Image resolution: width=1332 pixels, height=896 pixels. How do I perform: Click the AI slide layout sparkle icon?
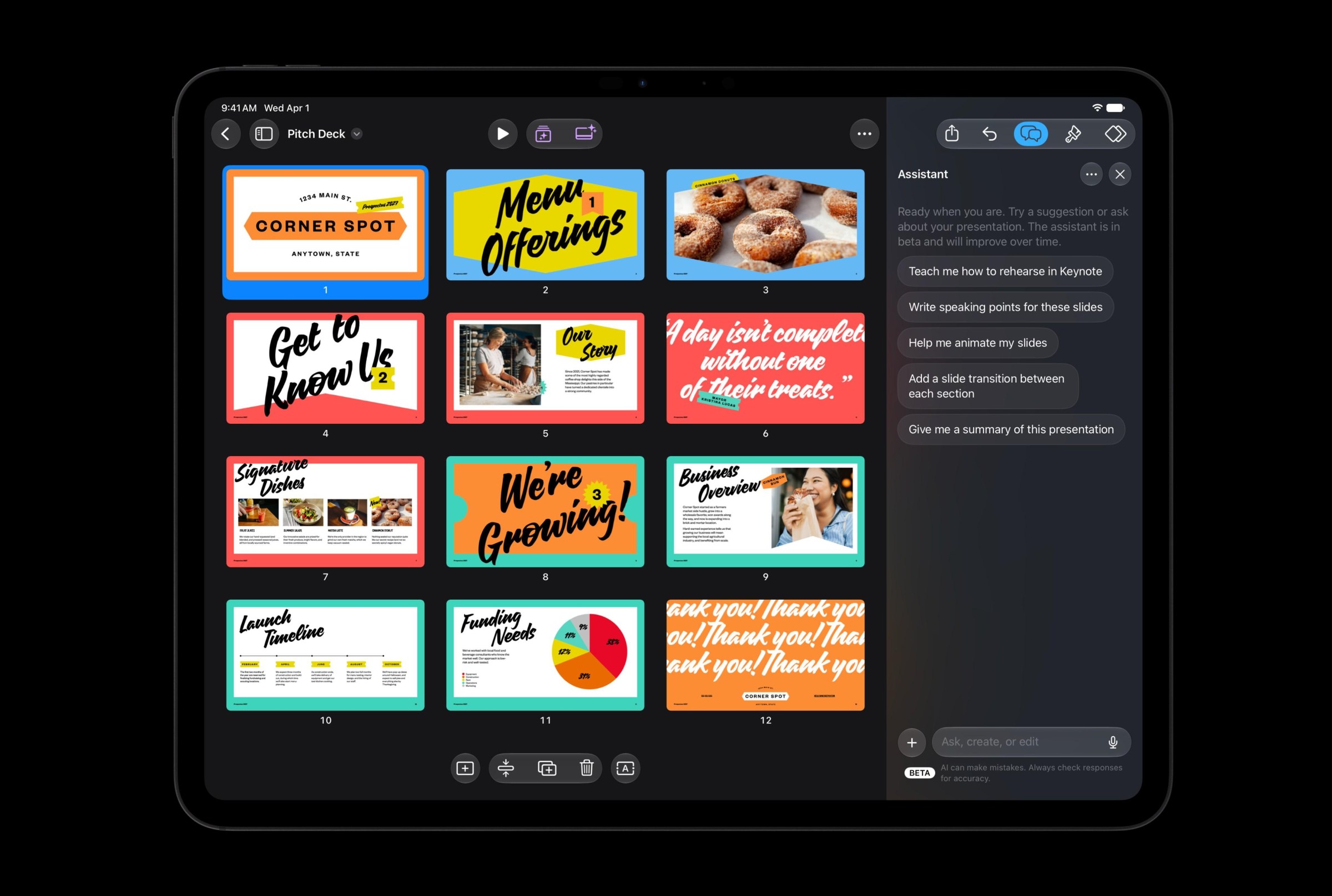pyautogui.click(x=585, y=134)
